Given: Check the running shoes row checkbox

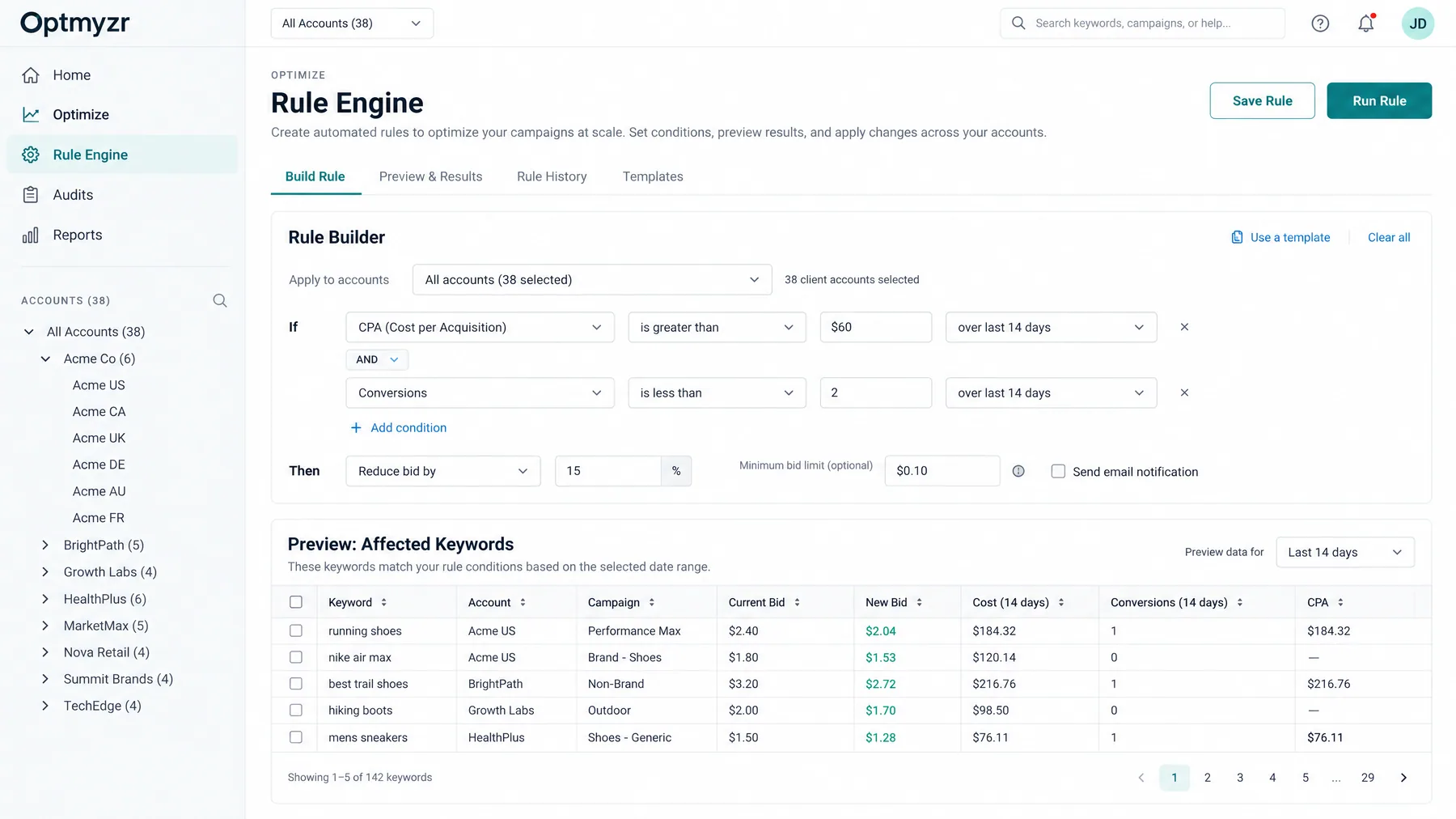Looking at the screenshot, I should (296, 630).
